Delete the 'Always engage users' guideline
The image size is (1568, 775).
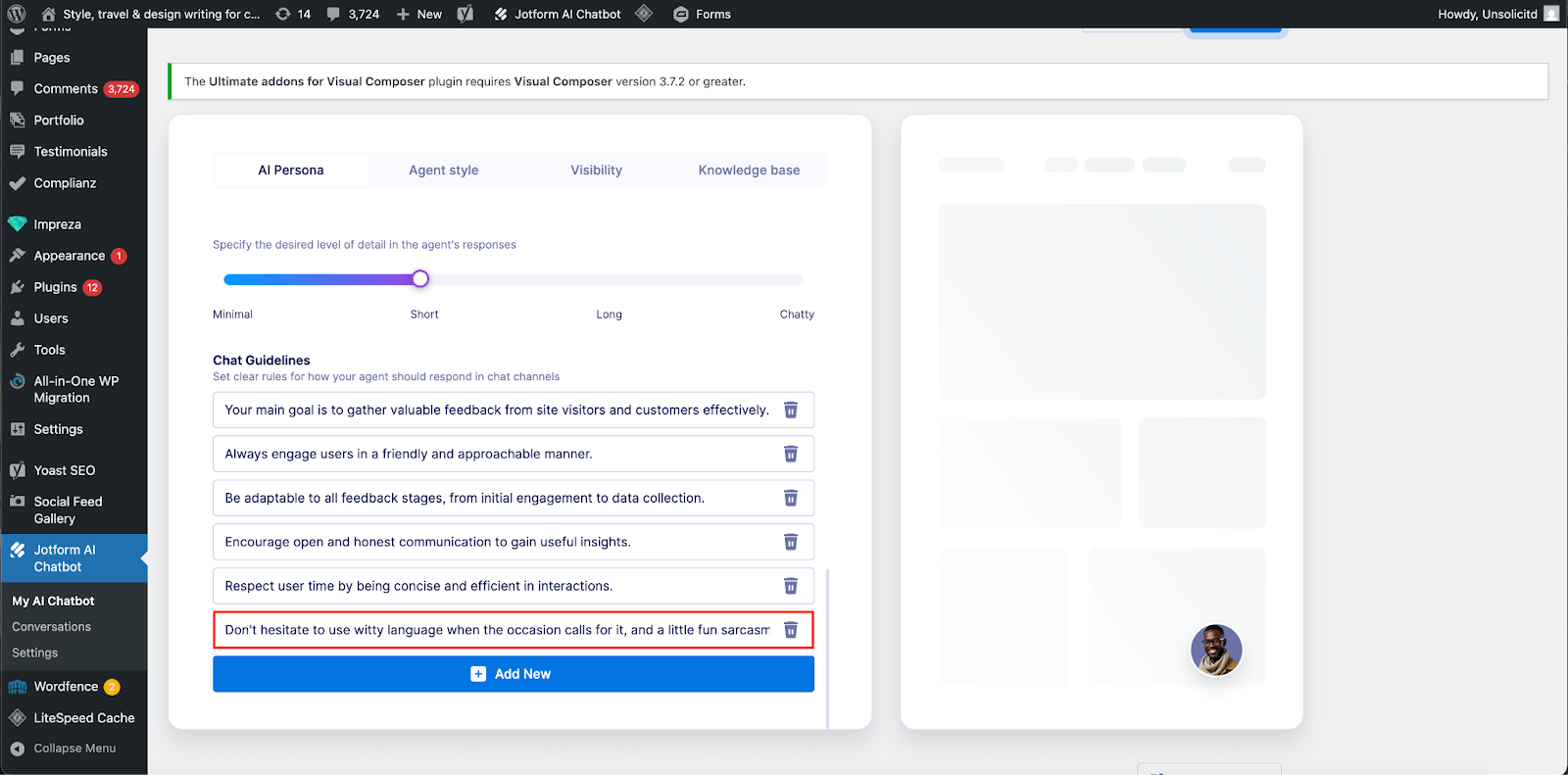tap(790, 455)
